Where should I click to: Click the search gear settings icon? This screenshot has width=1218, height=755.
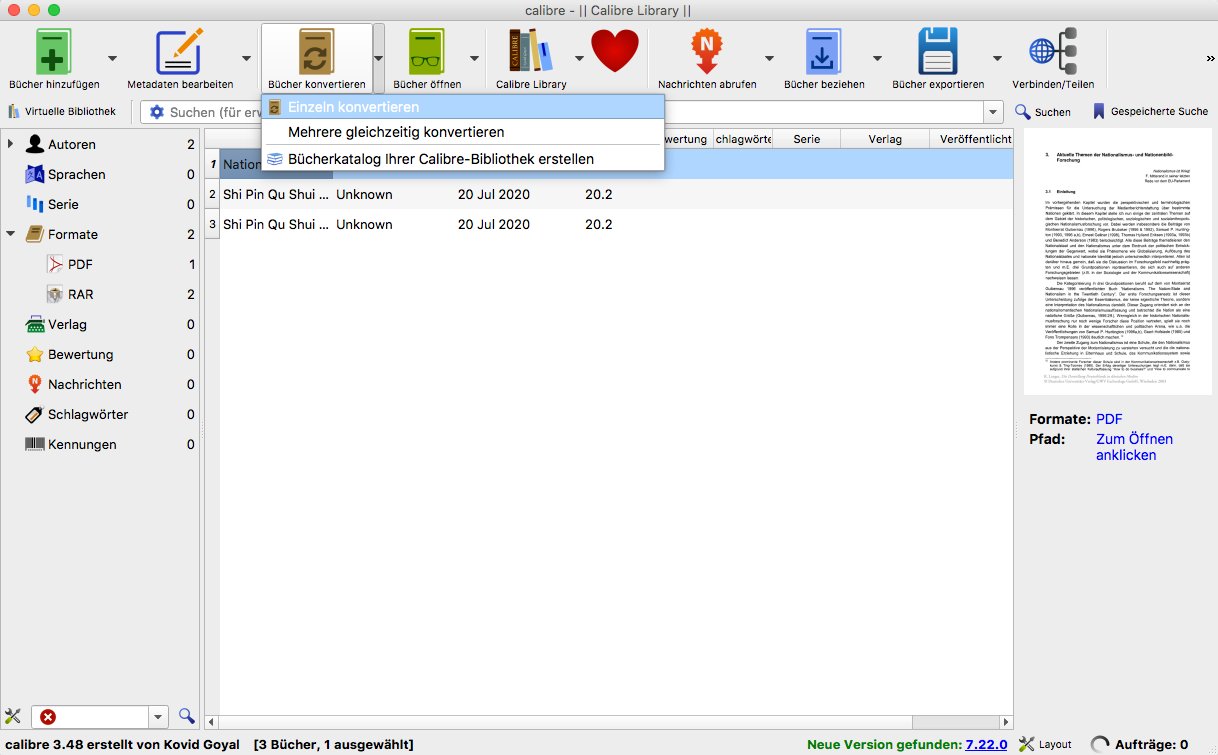(157, 112)
